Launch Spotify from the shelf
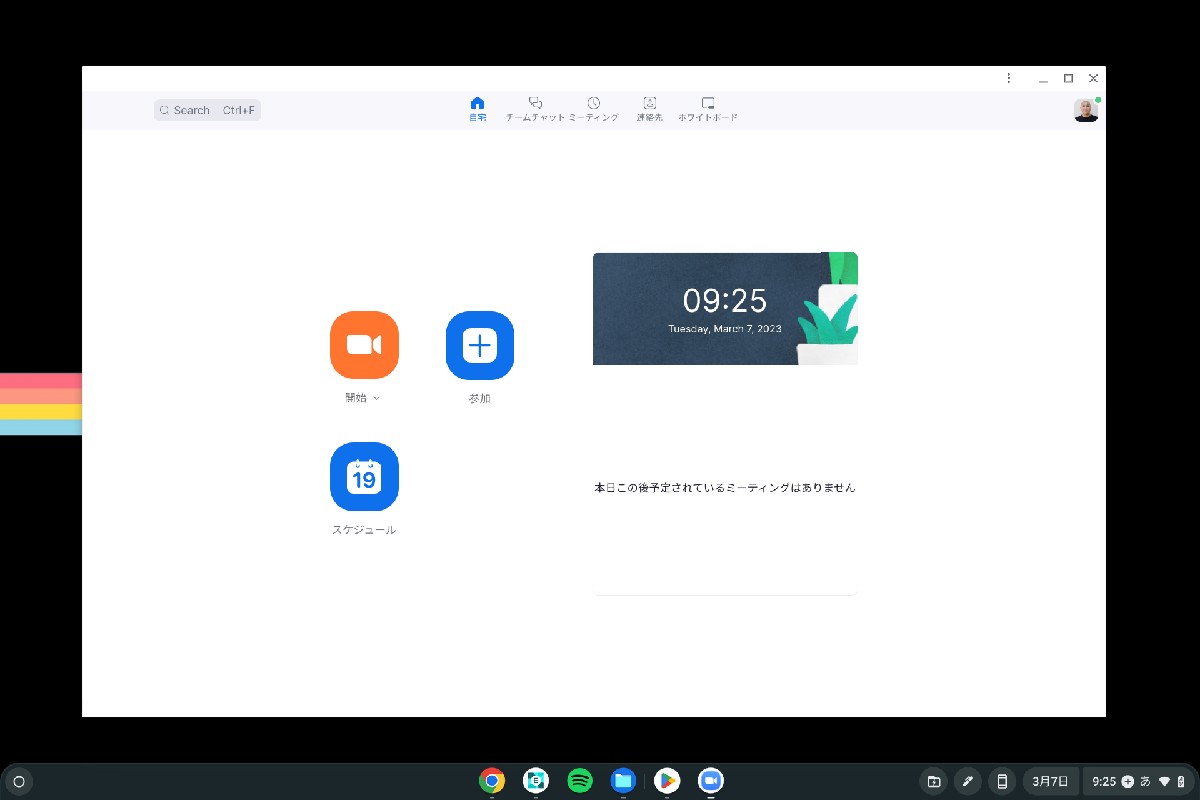1200x800 pixels. (579, 780)
